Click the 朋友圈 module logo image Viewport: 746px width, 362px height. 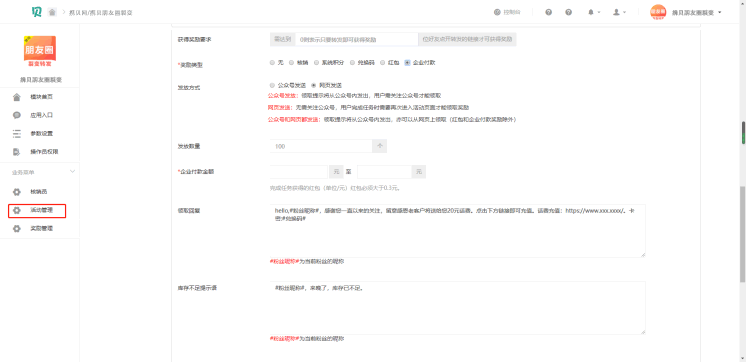coord(39,51)
